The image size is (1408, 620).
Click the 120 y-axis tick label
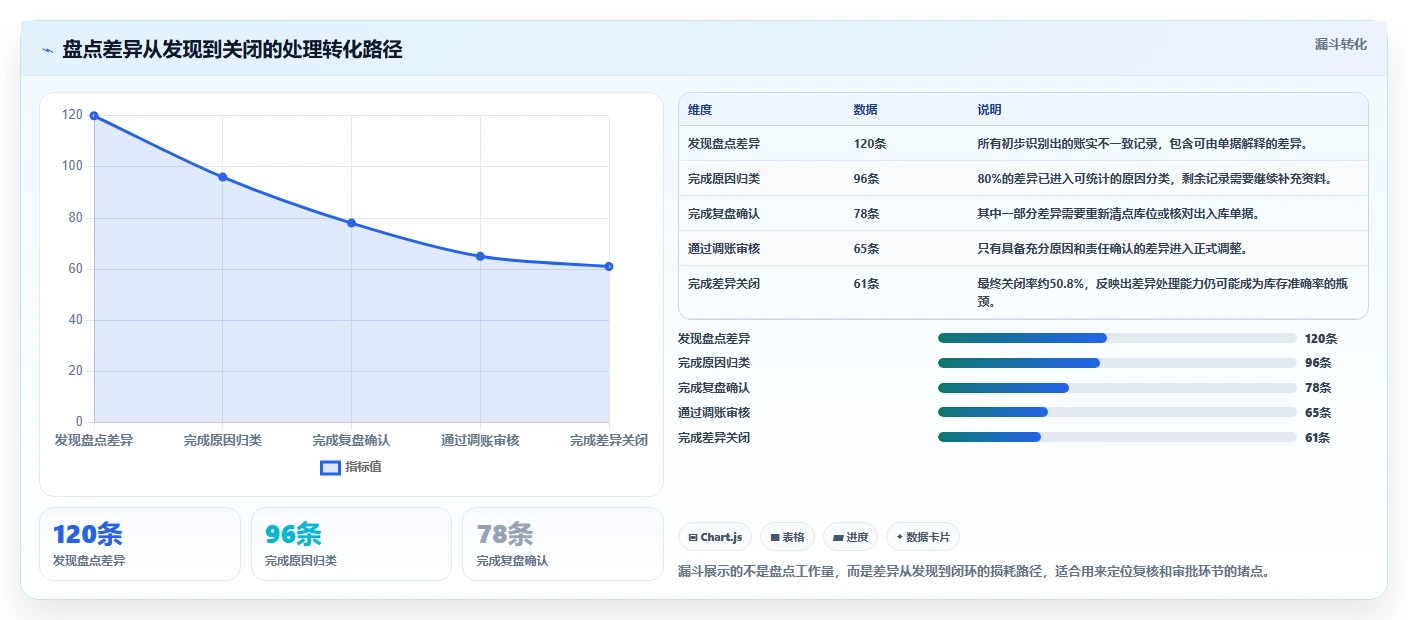point(72,115)
